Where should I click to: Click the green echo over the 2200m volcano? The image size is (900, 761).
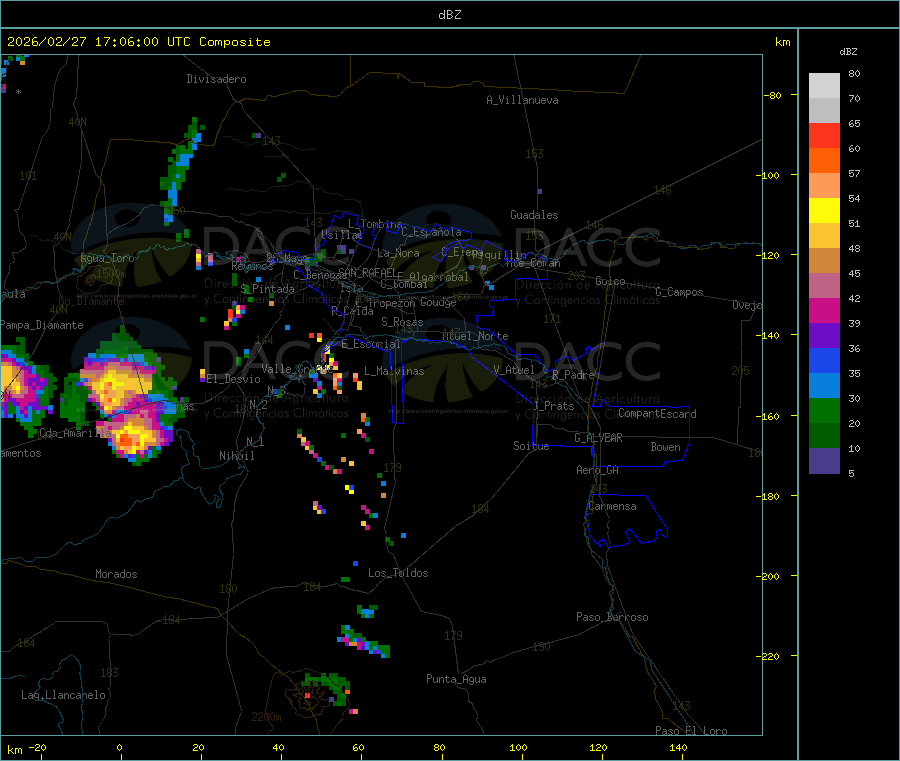[327, 689]
